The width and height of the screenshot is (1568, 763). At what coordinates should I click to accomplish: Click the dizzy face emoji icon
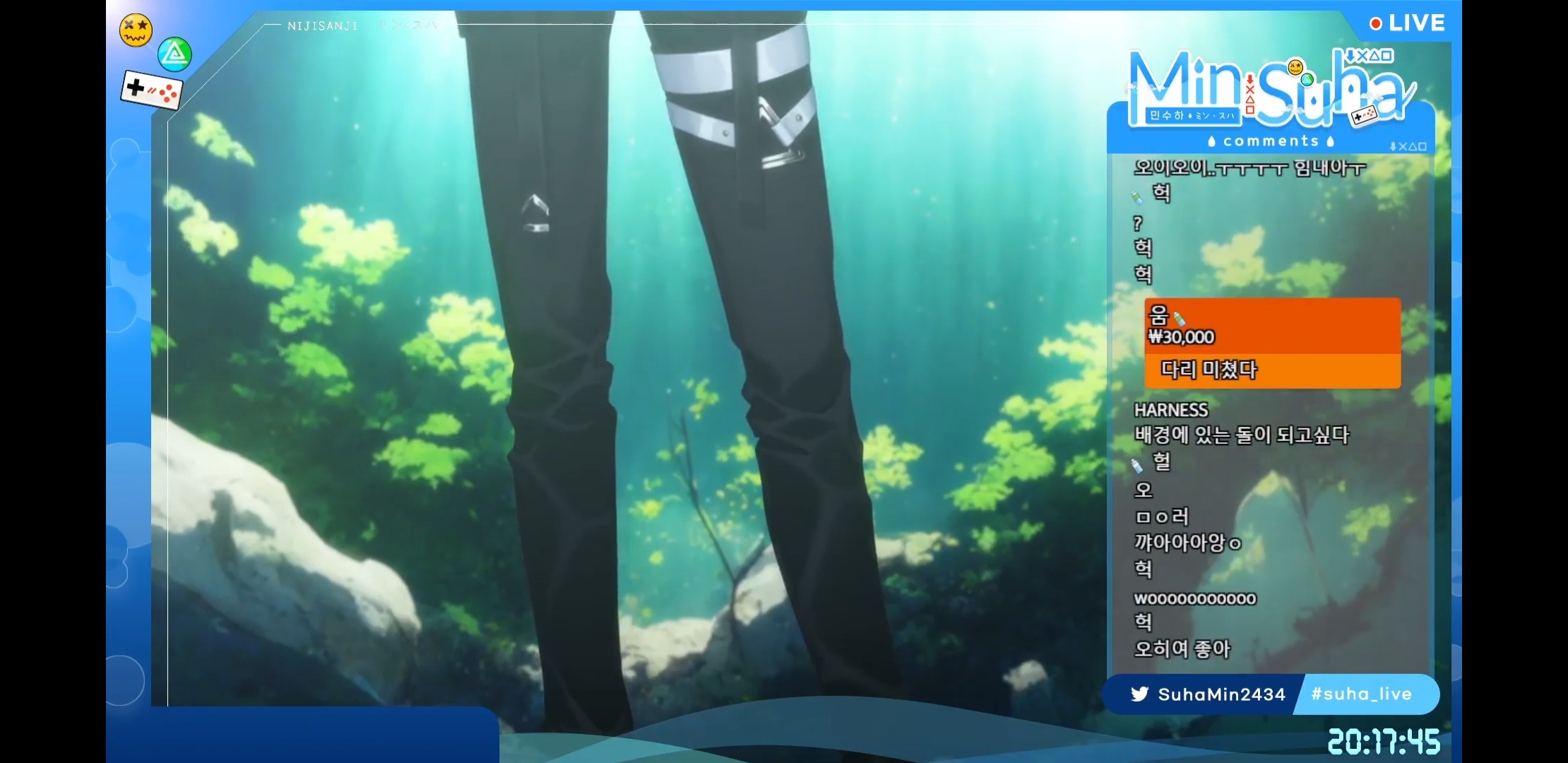tap(136, 30)
